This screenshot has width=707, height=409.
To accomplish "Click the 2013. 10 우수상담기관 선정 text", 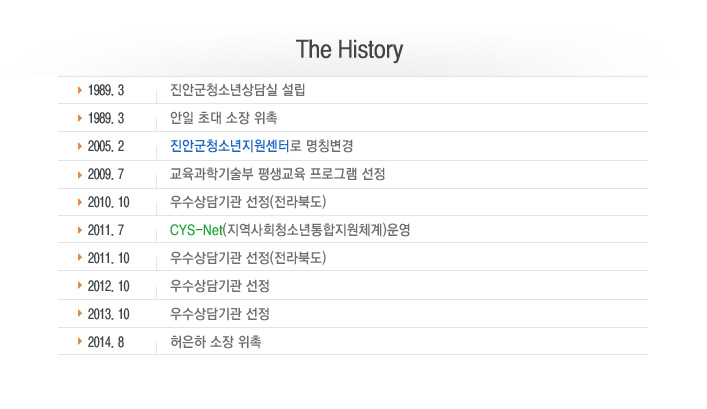I will tap(220, 313).
